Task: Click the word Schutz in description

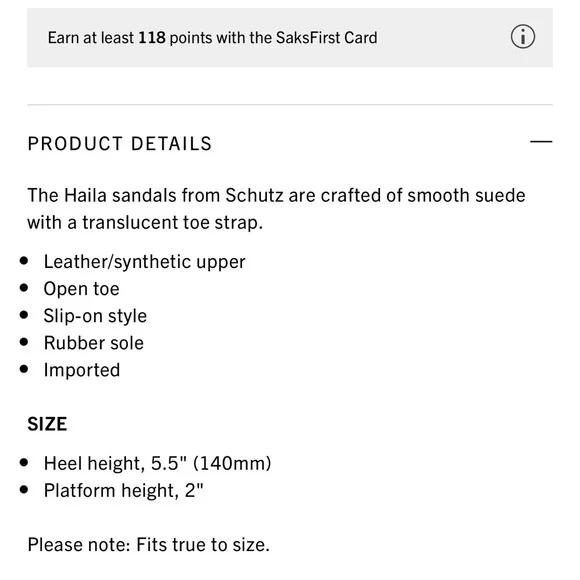Action: click(x=254, y=195)
